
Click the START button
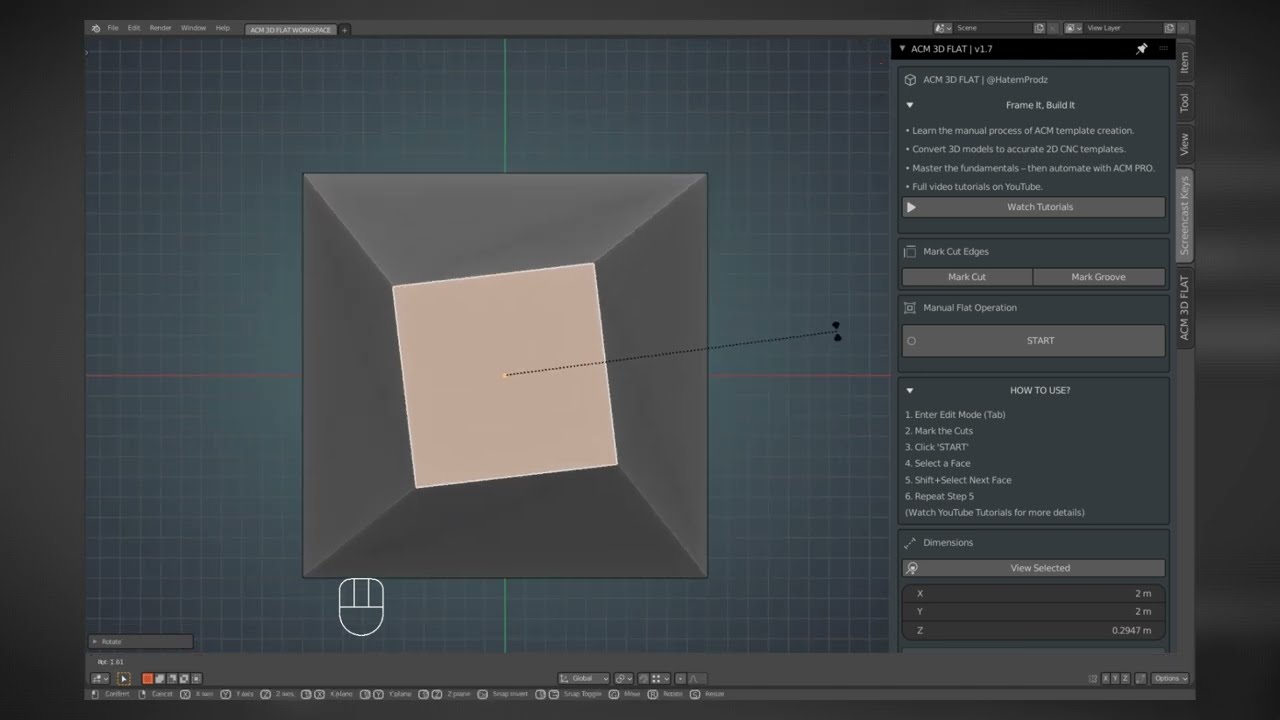pos(1034,340)
